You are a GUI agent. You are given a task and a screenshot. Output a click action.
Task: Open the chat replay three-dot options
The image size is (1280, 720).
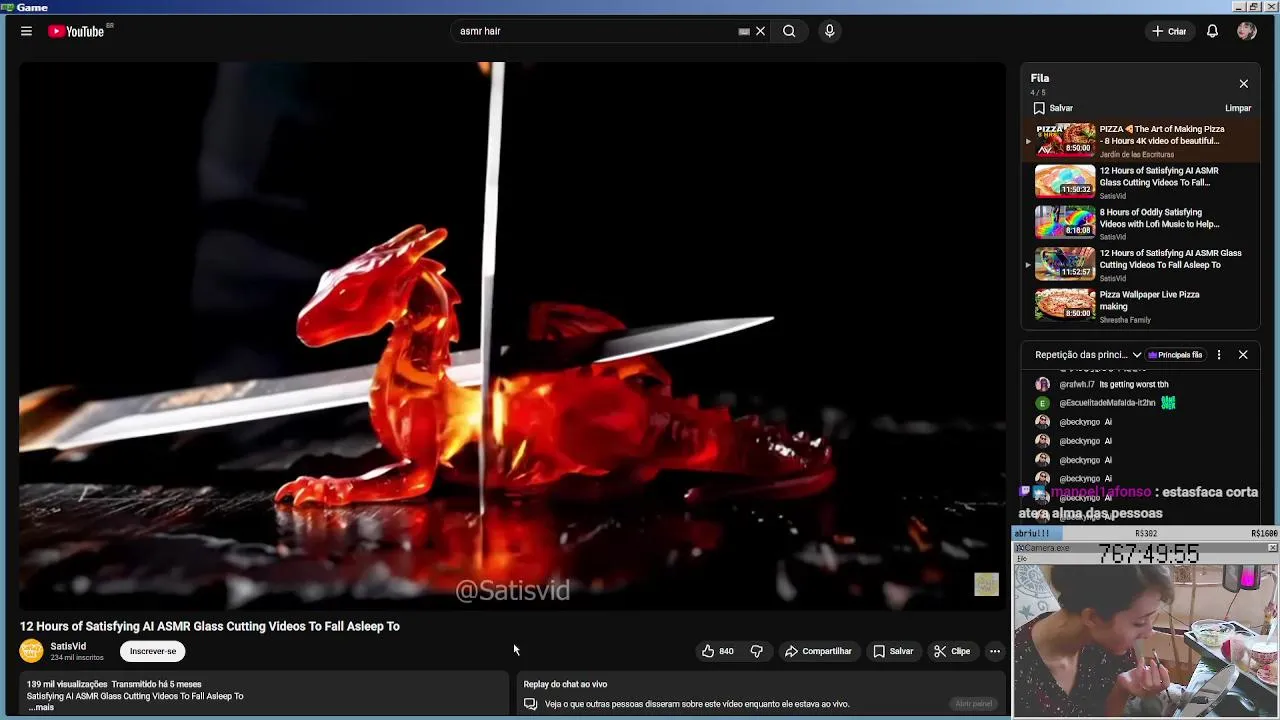point(1218,355)
